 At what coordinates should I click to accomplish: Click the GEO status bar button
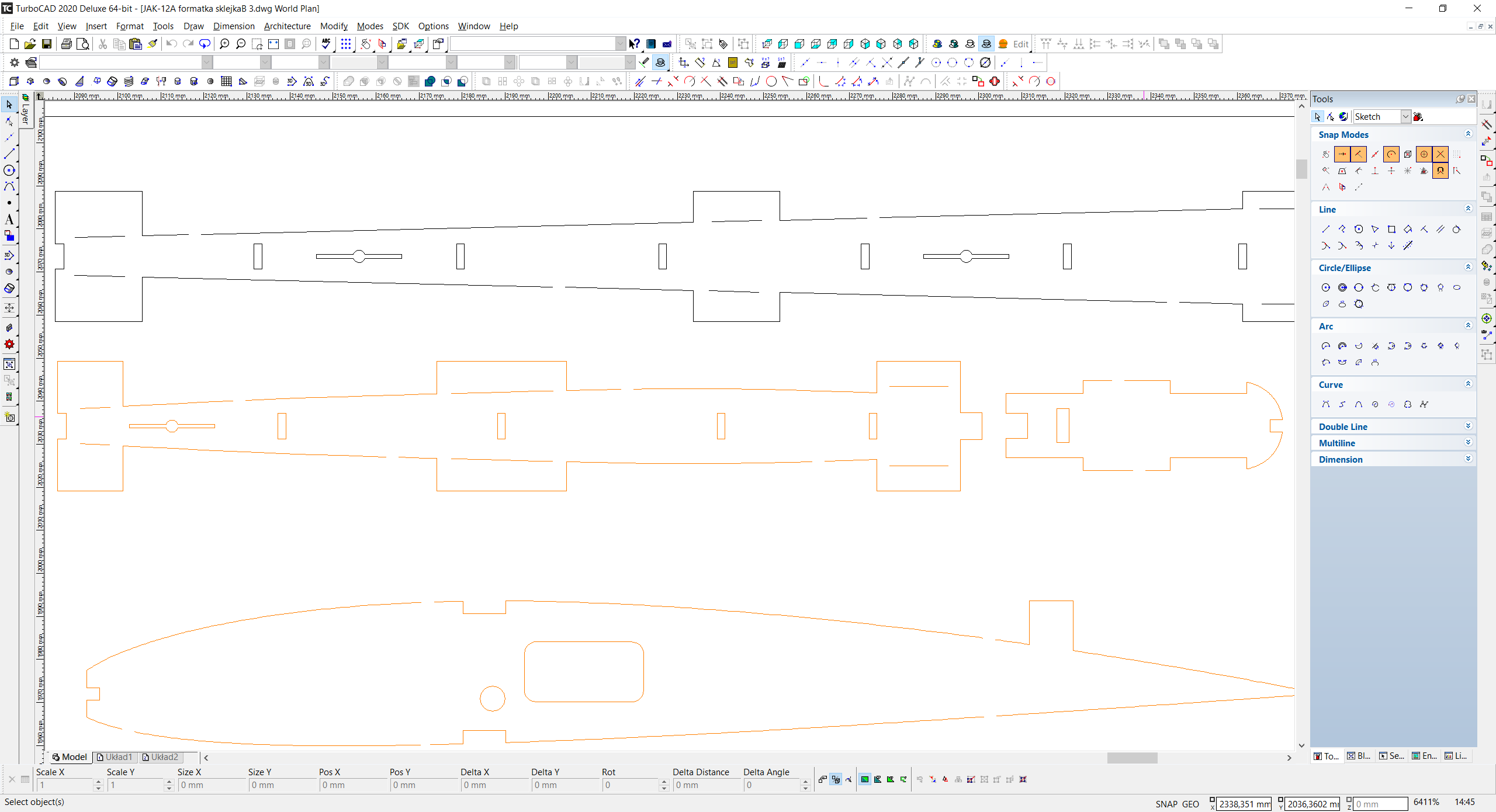tap(1190, 804)
